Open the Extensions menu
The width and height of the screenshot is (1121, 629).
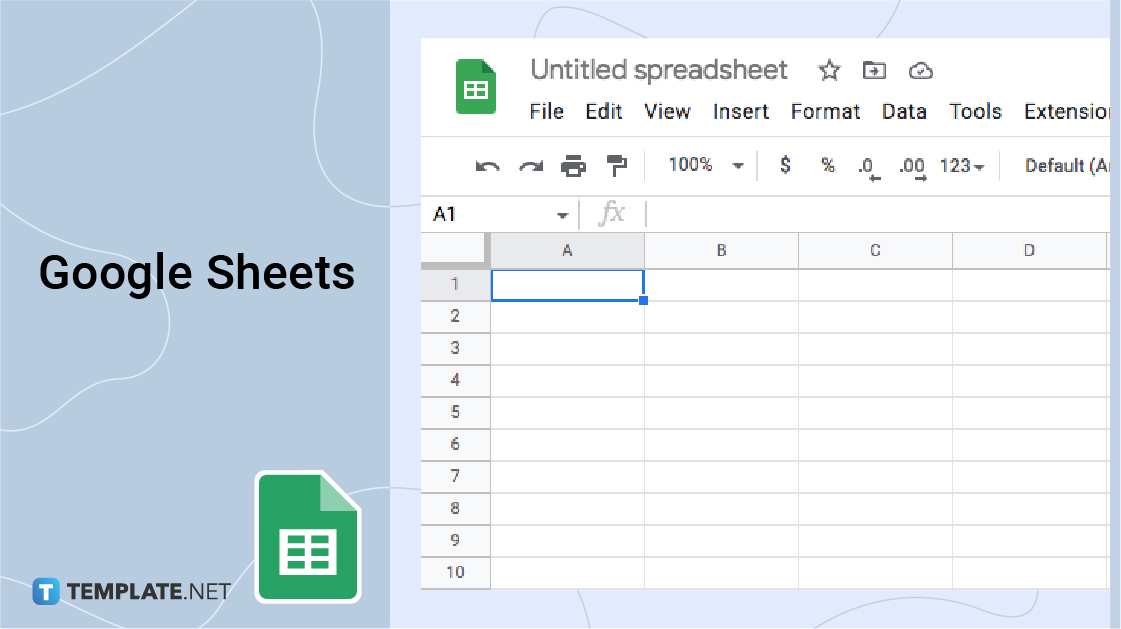point(1067,112)
